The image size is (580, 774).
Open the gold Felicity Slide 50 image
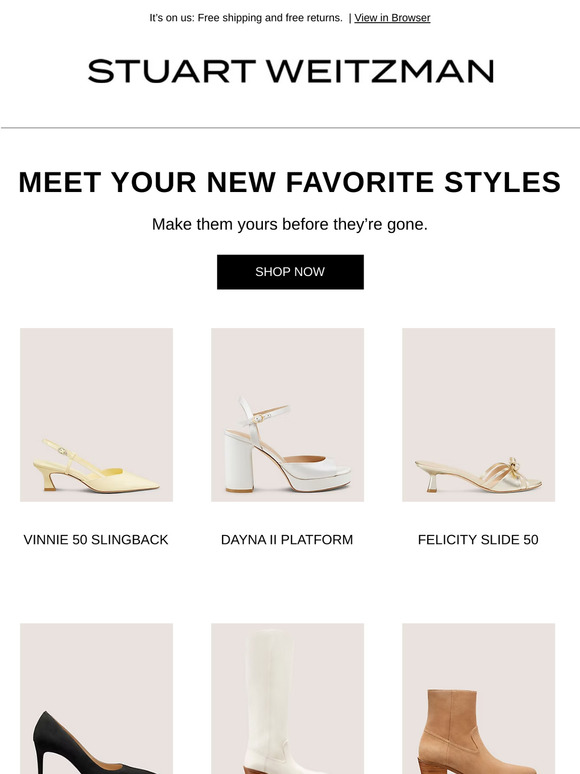478,415
